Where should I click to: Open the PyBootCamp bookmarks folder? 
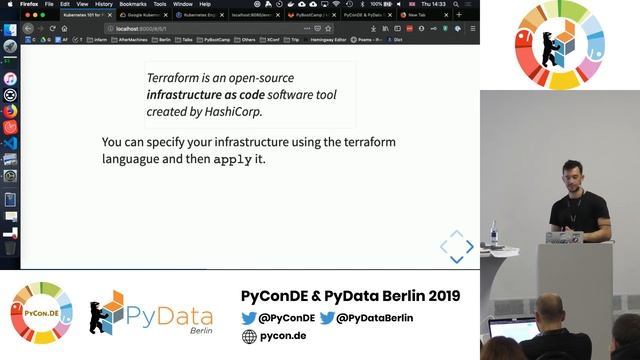(x=213, y=40)
